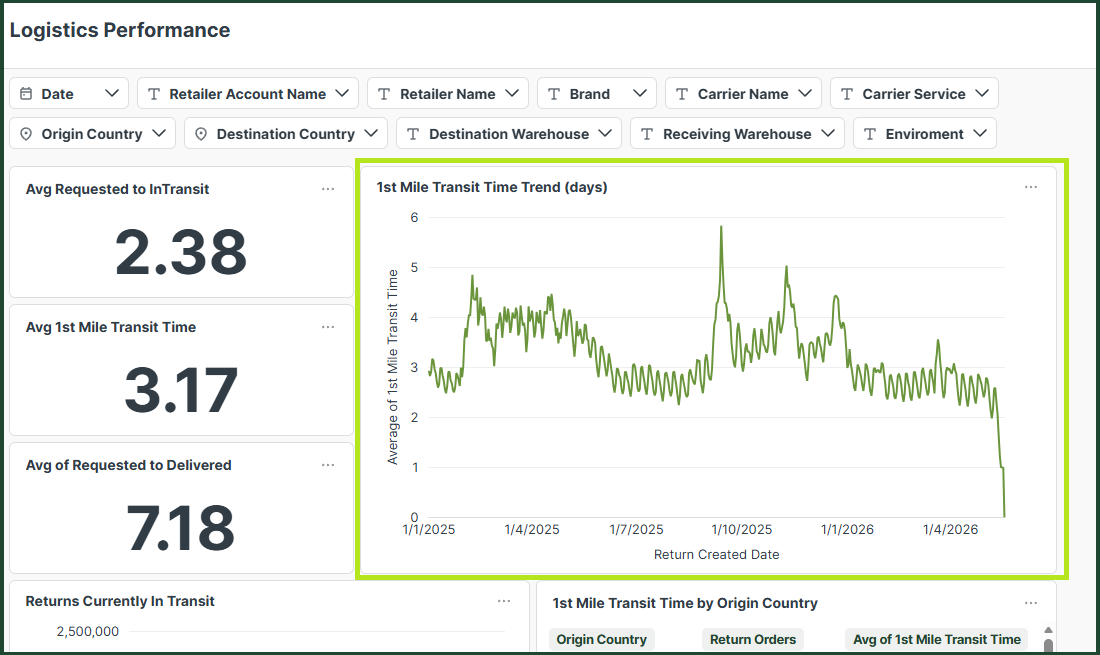The image size is (1100, 655).
Task: Open the Destination Warehouse dropdown
Action: point(509,133)
